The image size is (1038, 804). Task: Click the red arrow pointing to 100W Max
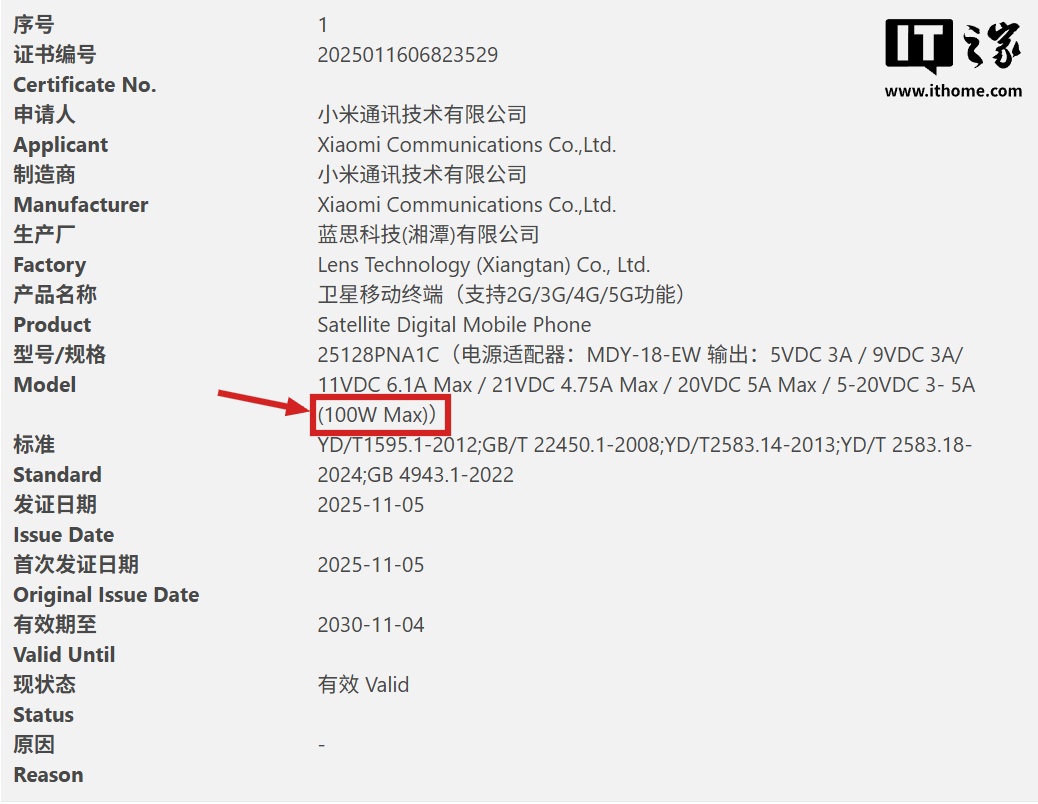pos(265,401)
